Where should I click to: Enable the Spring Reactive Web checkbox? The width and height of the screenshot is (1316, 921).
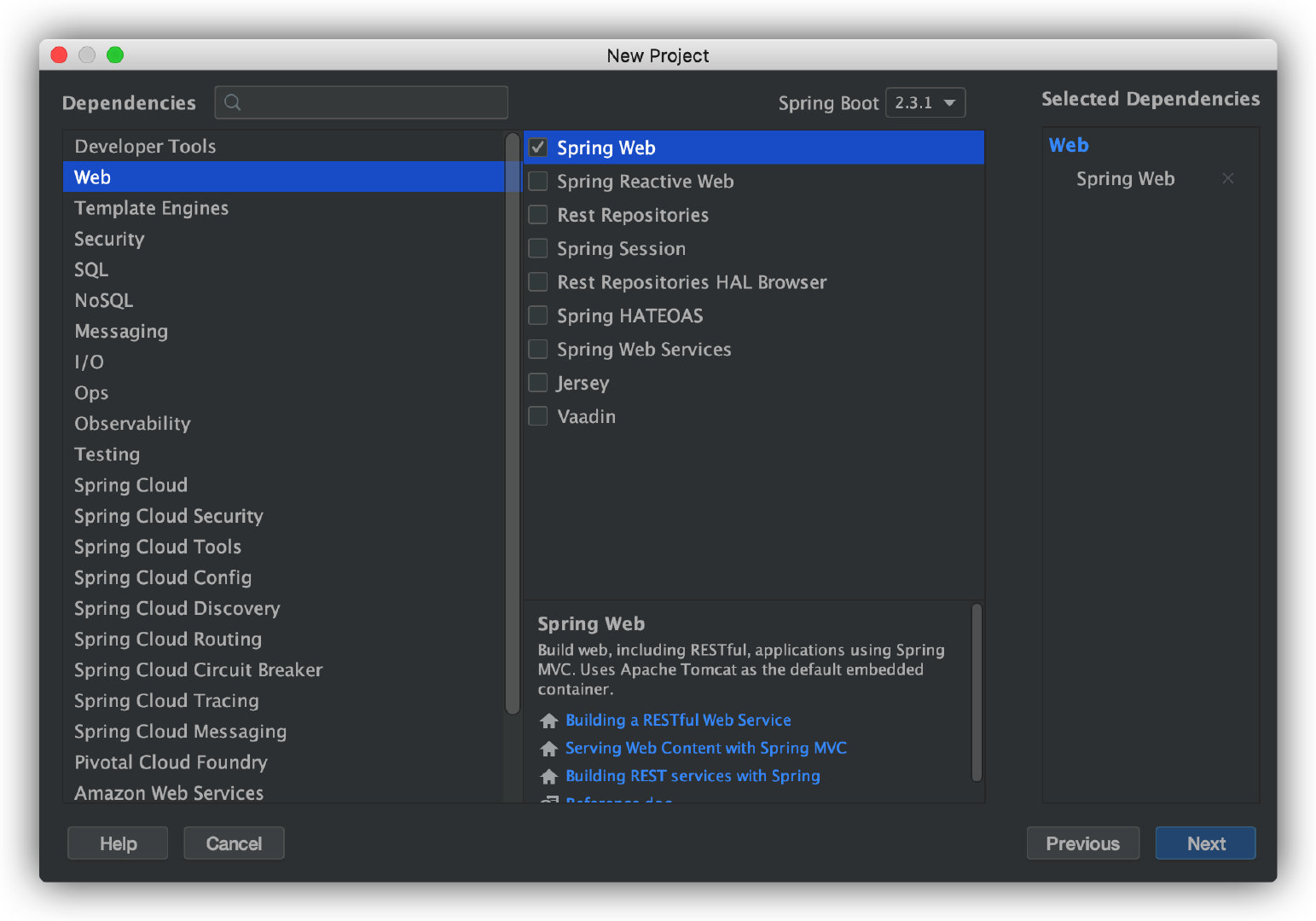click(x=538, y=181)
